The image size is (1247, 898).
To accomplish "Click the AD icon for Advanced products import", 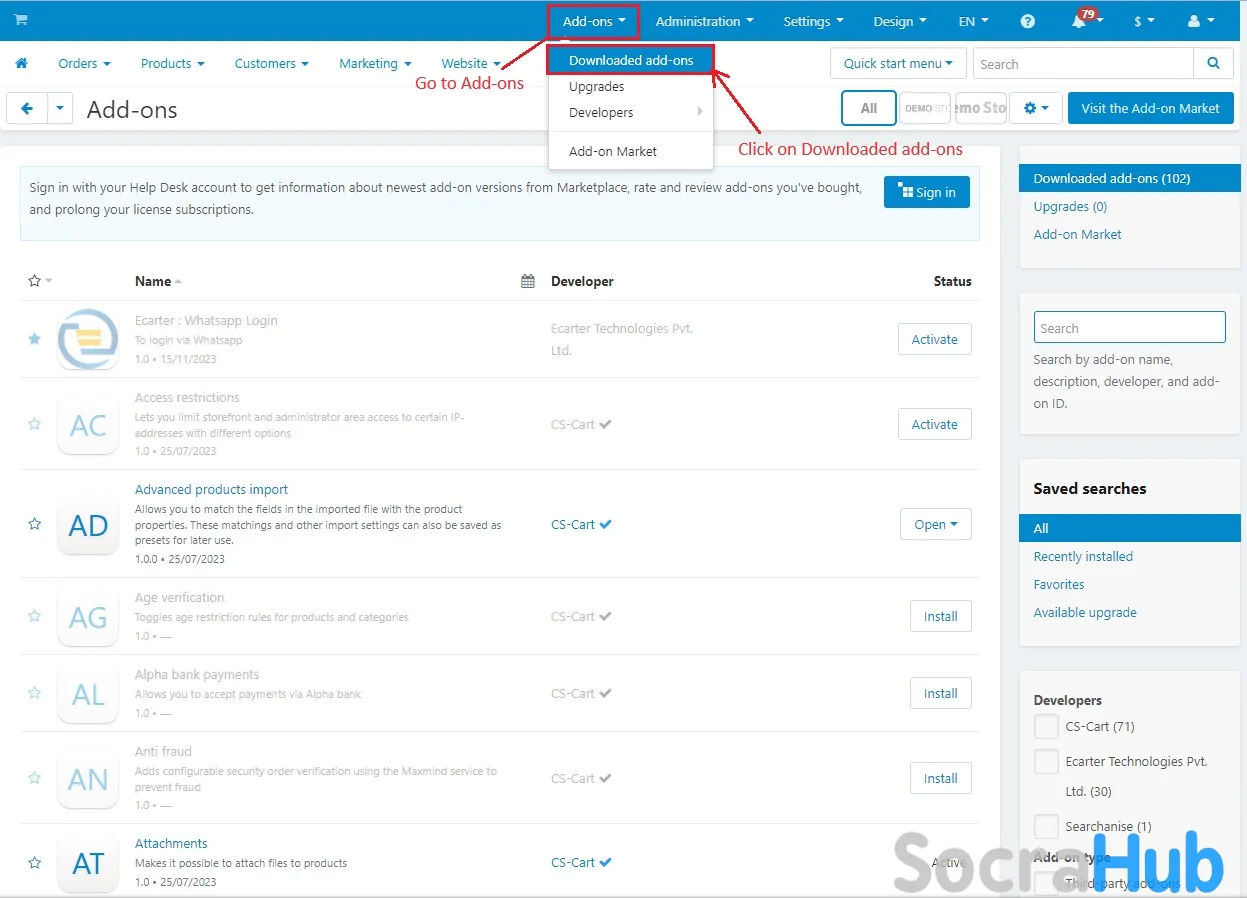I will (x=88, y=525).
